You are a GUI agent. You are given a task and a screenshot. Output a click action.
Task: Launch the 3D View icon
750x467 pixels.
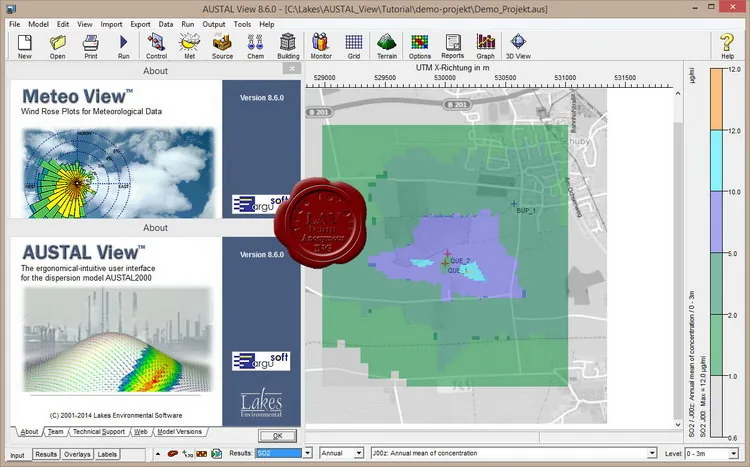click(x=518, y=46)
